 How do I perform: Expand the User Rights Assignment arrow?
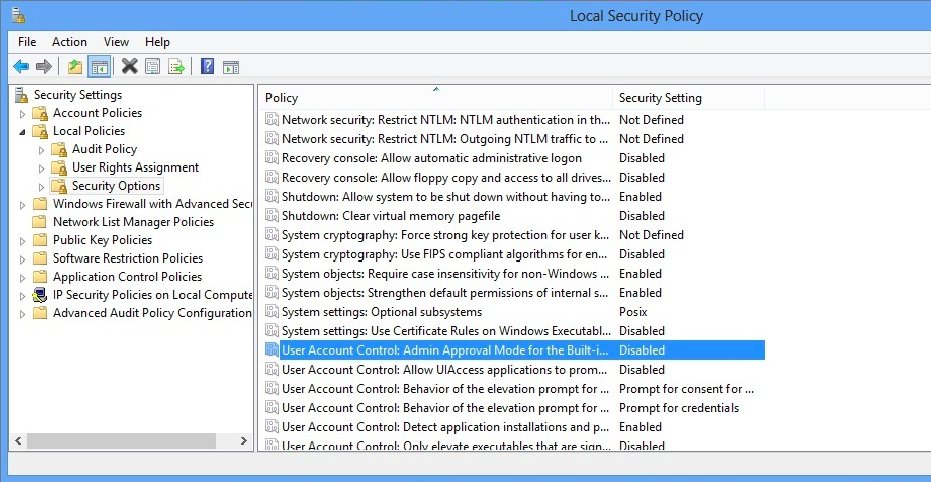pos(42,168)
